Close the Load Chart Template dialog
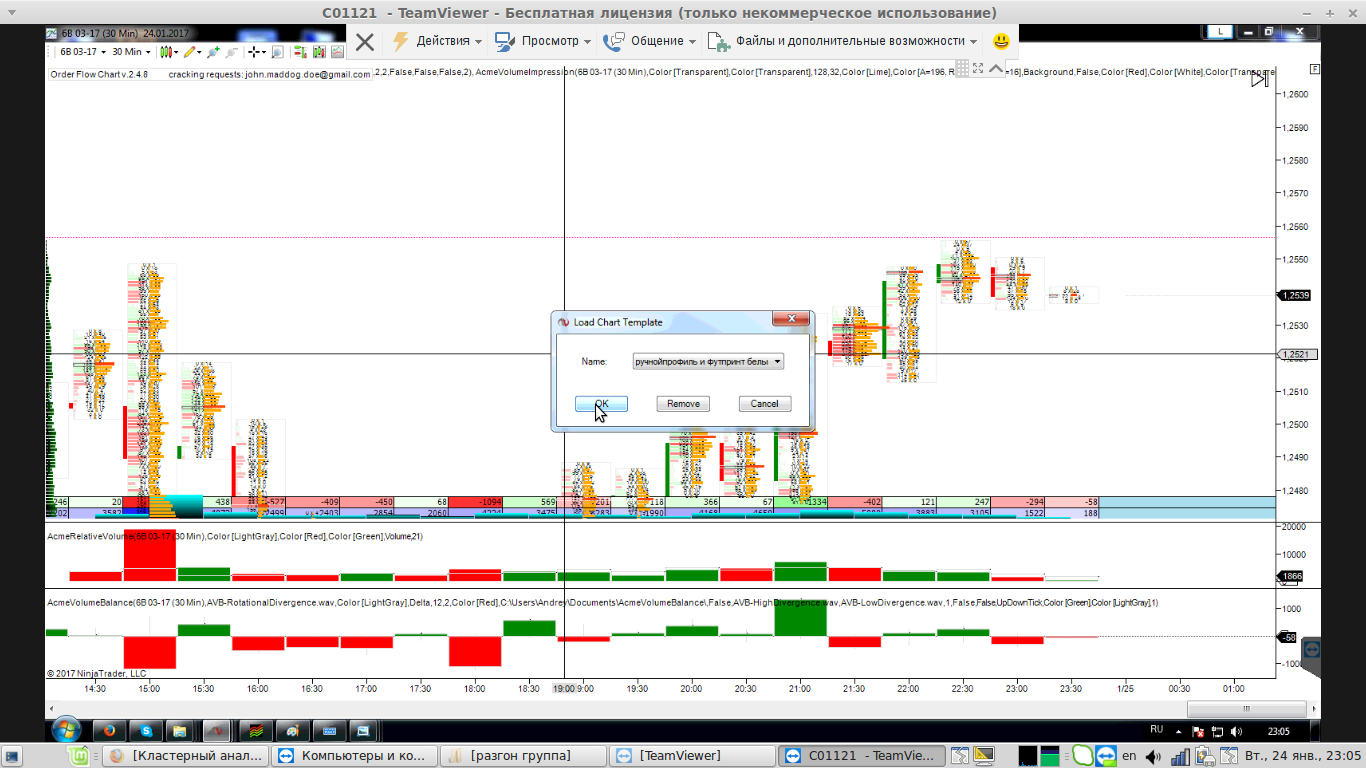The image size is (1366, 768). tap(790, 319)
